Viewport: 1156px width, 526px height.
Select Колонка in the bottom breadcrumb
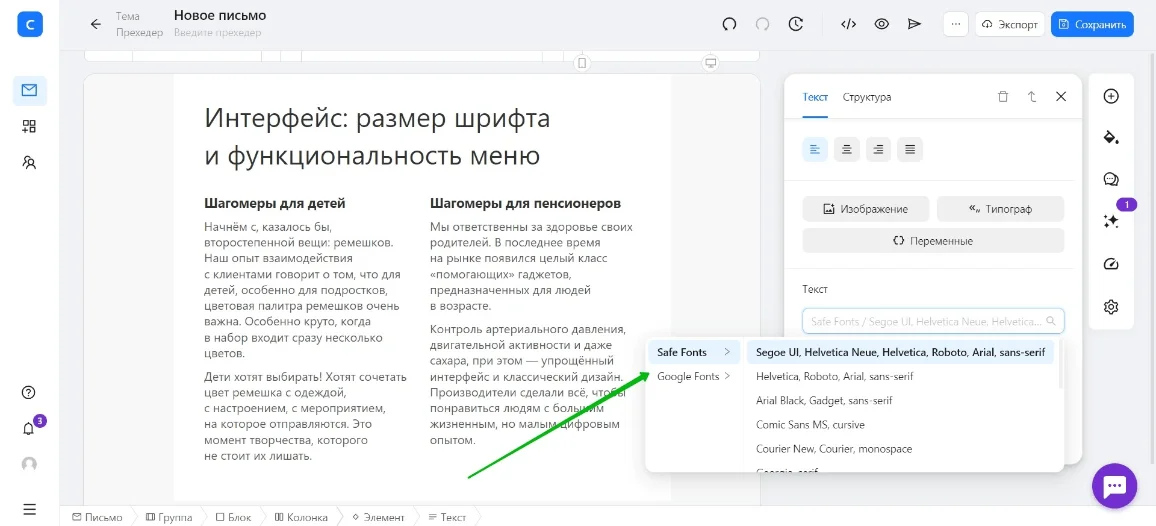tap(301, 517)
